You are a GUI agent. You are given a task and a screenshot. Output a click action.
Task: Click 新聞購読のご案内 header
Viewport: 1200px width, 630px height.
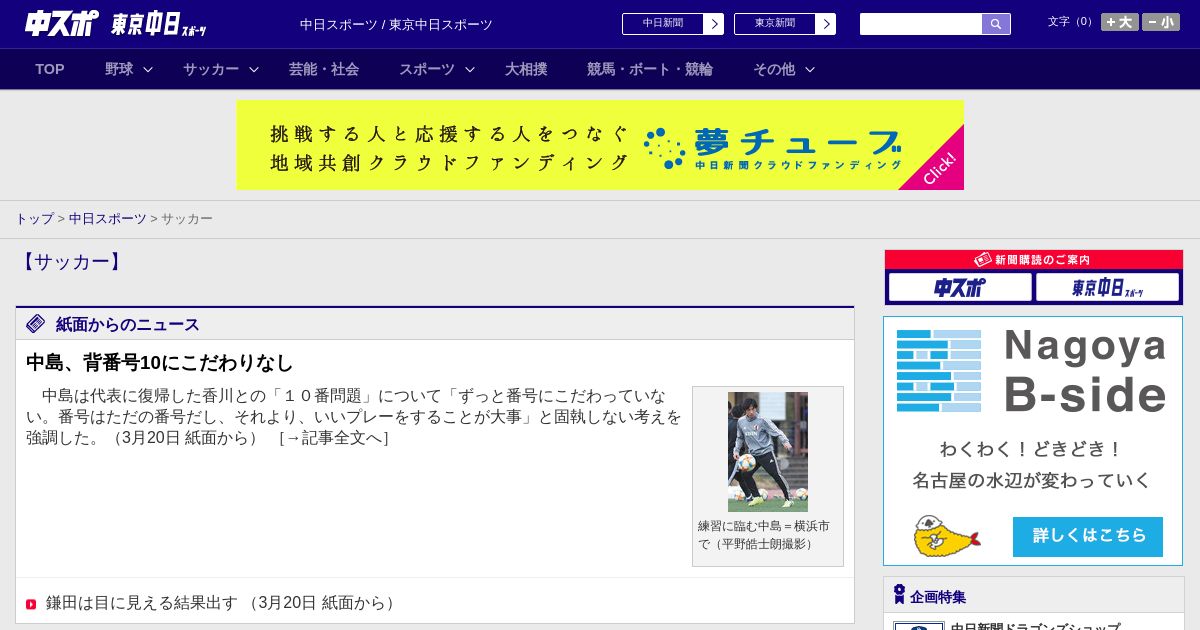point(1034,260)
